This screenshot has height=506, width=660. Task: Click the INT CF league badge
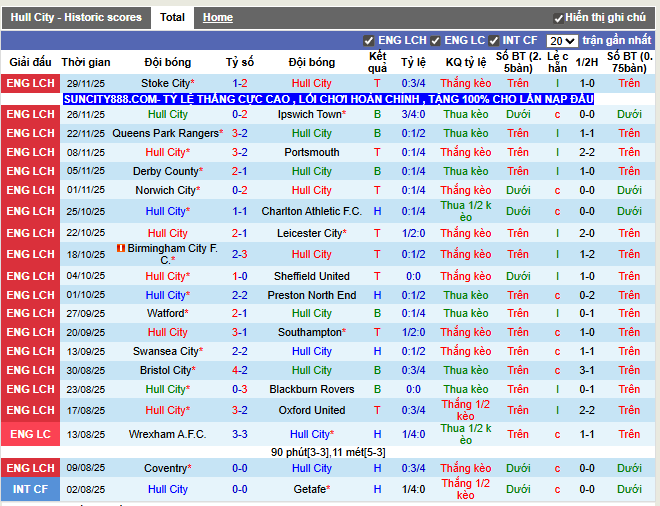(30, 489)
